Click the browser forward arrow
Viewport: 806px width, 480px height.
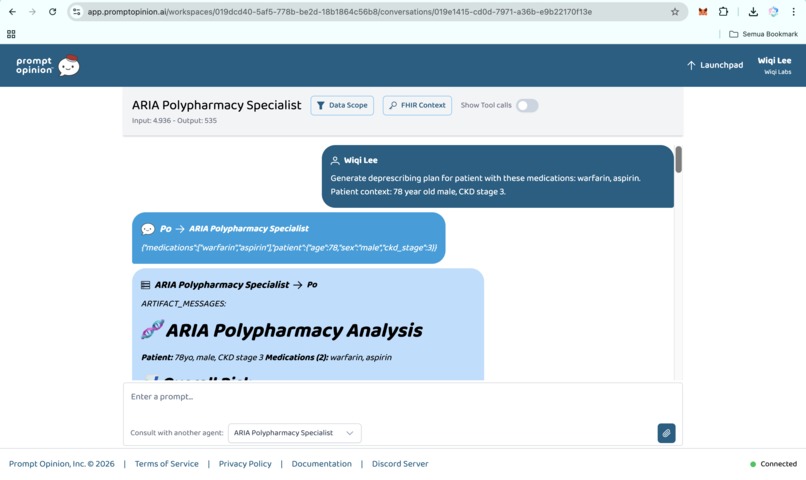point(32,11)
